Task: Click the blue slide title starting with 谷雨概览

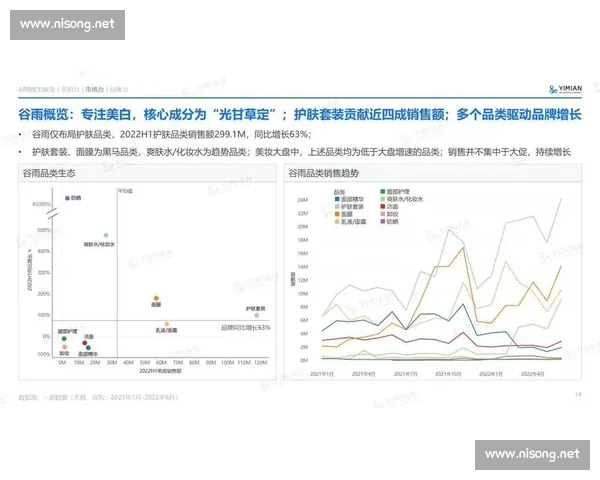Action: pos(300,114)
